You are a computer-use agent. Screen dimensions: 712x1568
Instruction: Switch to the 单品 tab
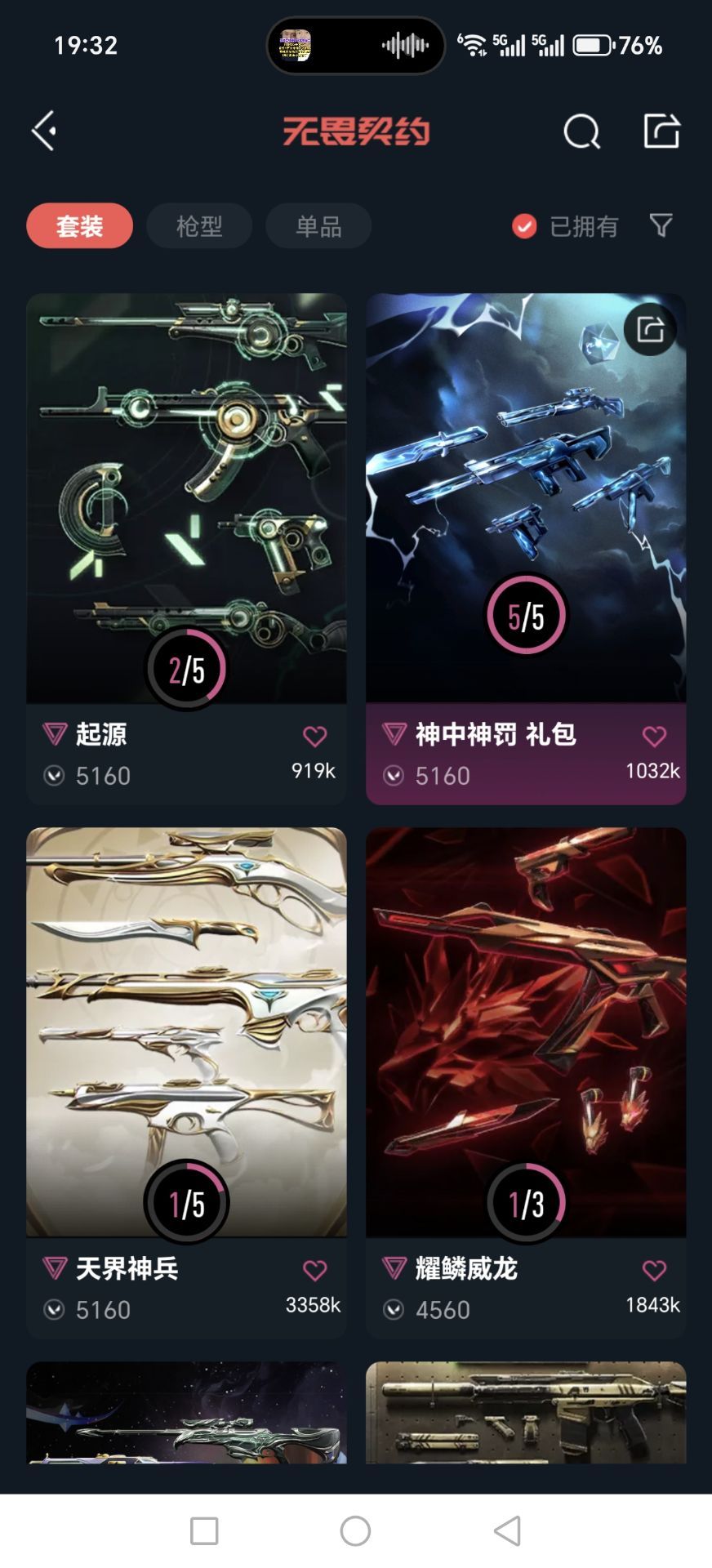coord(318,225)
